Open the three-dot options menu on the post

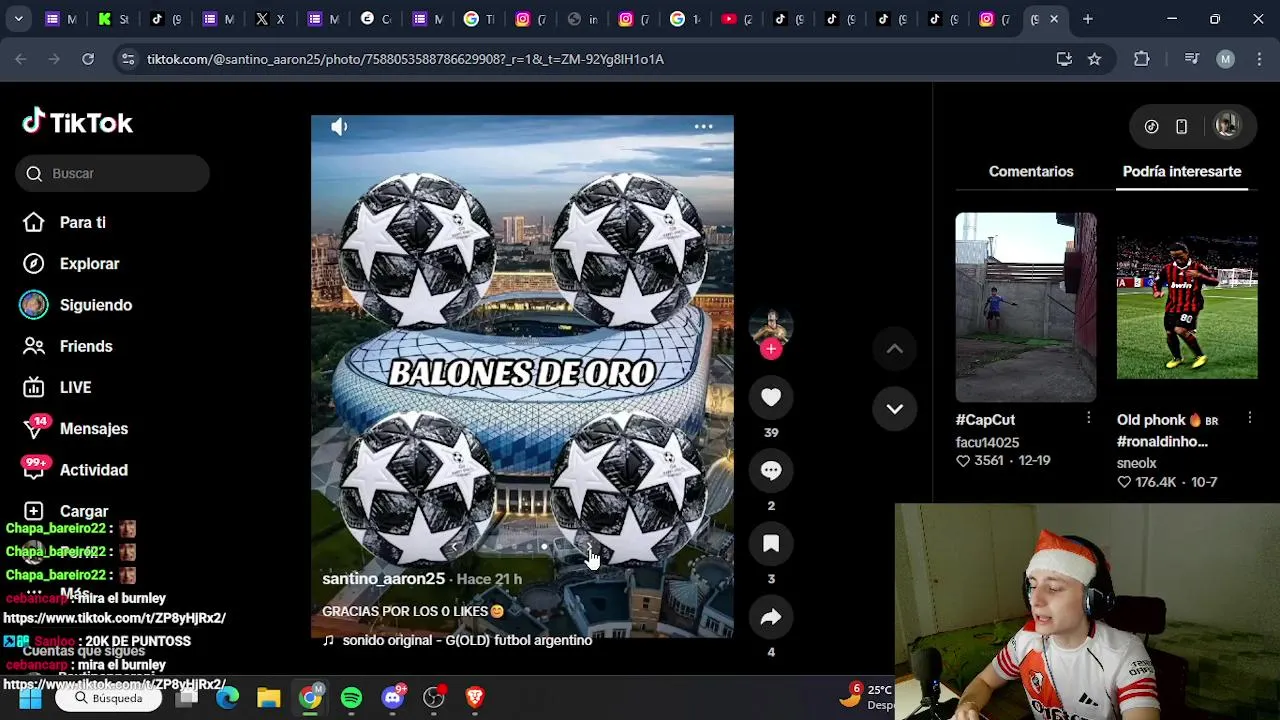[703, 127]
